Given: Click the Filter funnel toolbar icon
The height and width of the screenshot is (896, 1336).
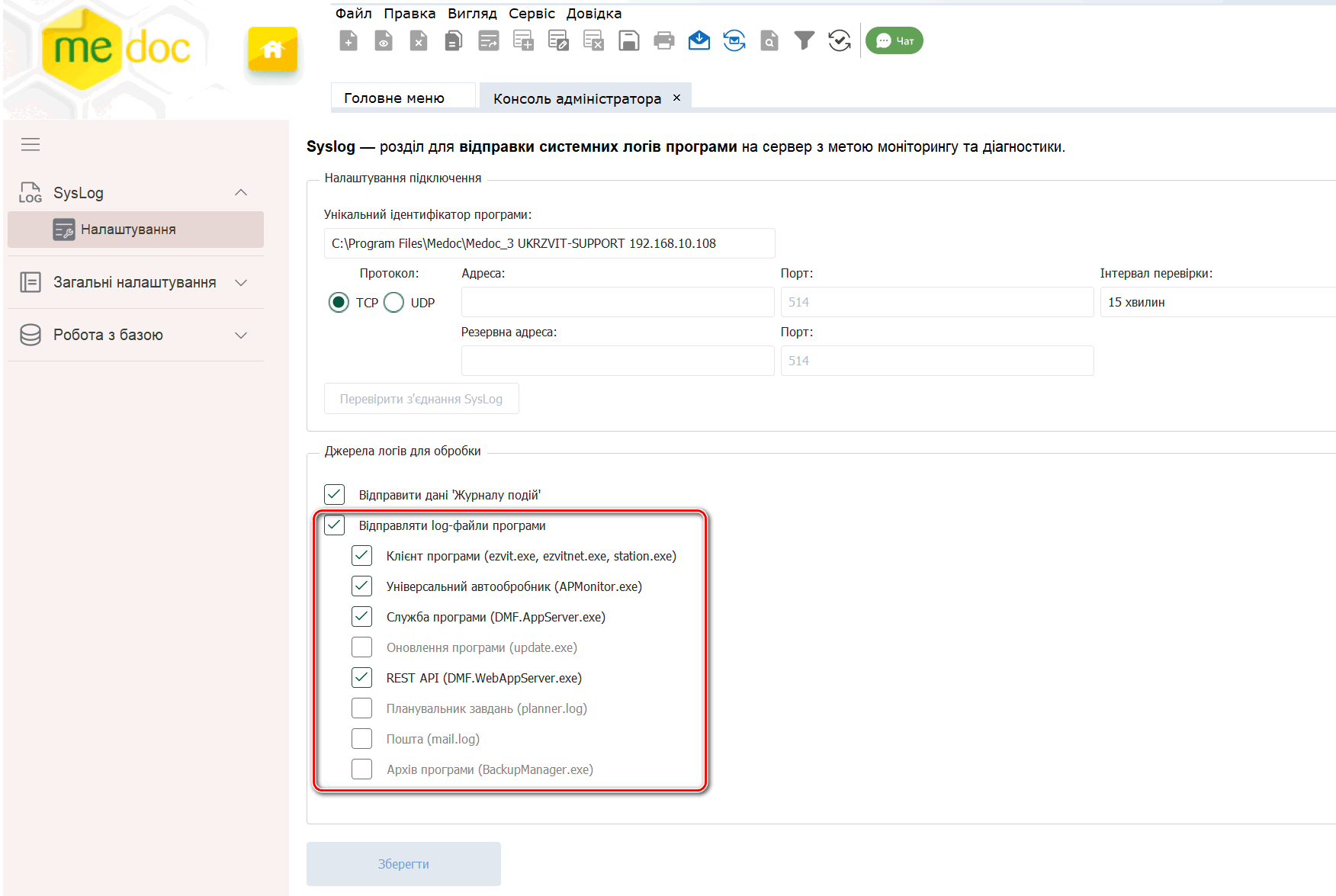Looking at the screenshot, I should point(804,41).
